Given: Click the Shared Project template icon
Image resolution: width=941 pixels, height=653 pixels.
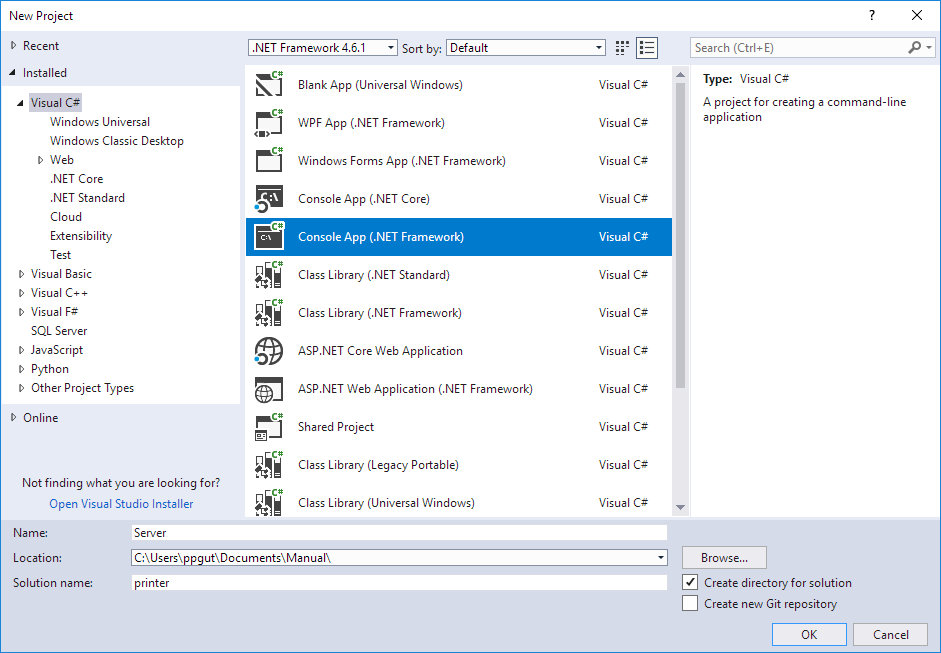Looking at the screenshot, I should pos(269,427).
